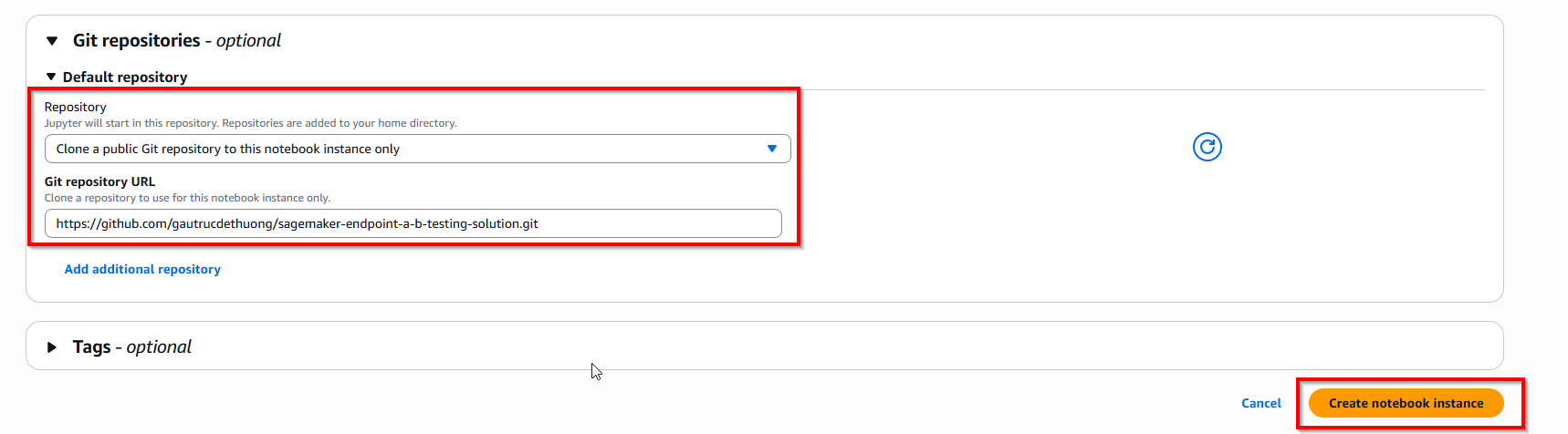The image size is (1568, 434).
Task: Click the 'Git repository URL' field label
Action: pos(99,181)
